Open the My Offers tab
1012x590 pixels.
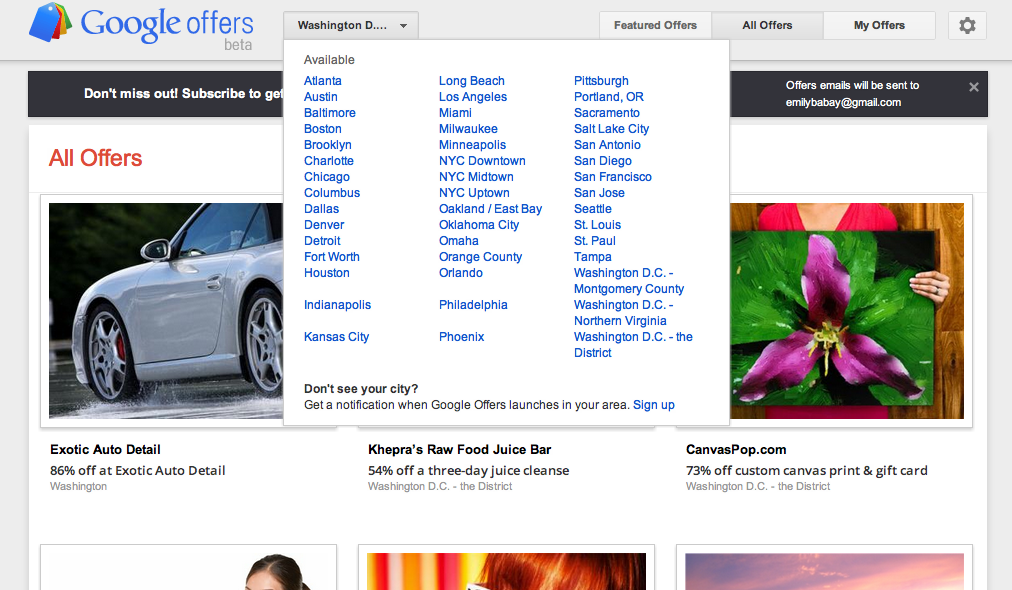[879, 26]
